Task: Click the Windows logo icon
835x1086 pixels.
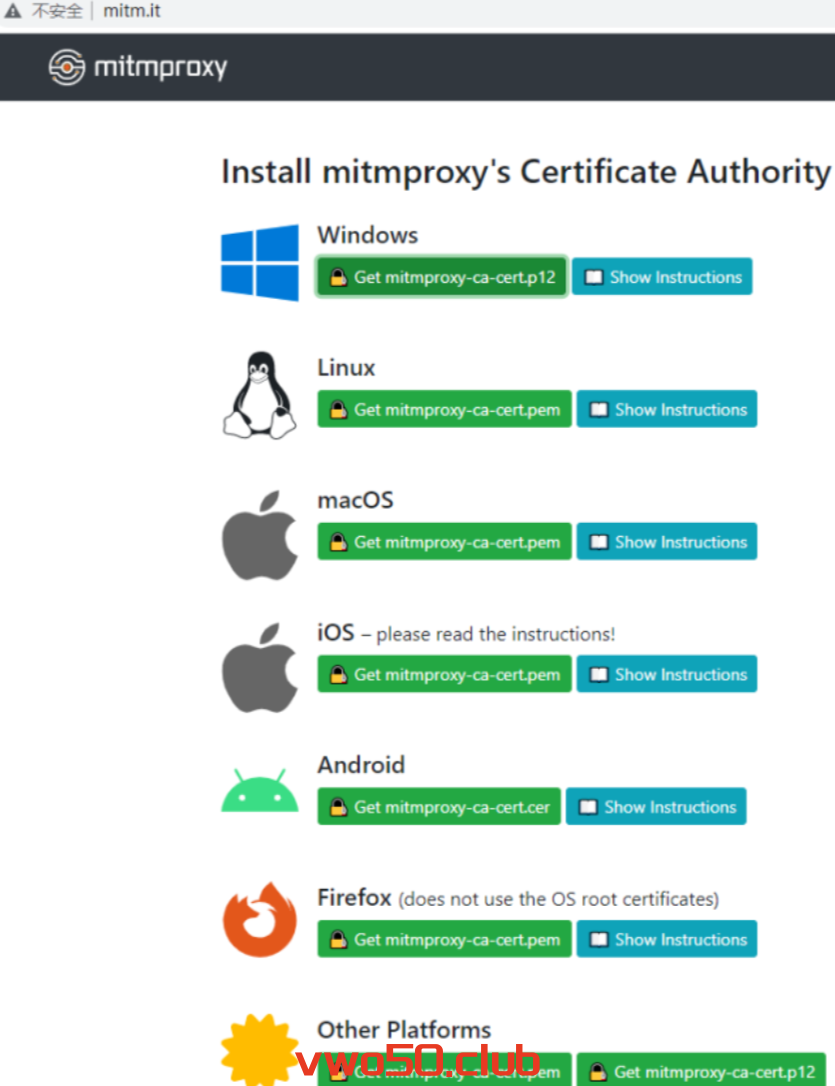Action: [260, 262]
